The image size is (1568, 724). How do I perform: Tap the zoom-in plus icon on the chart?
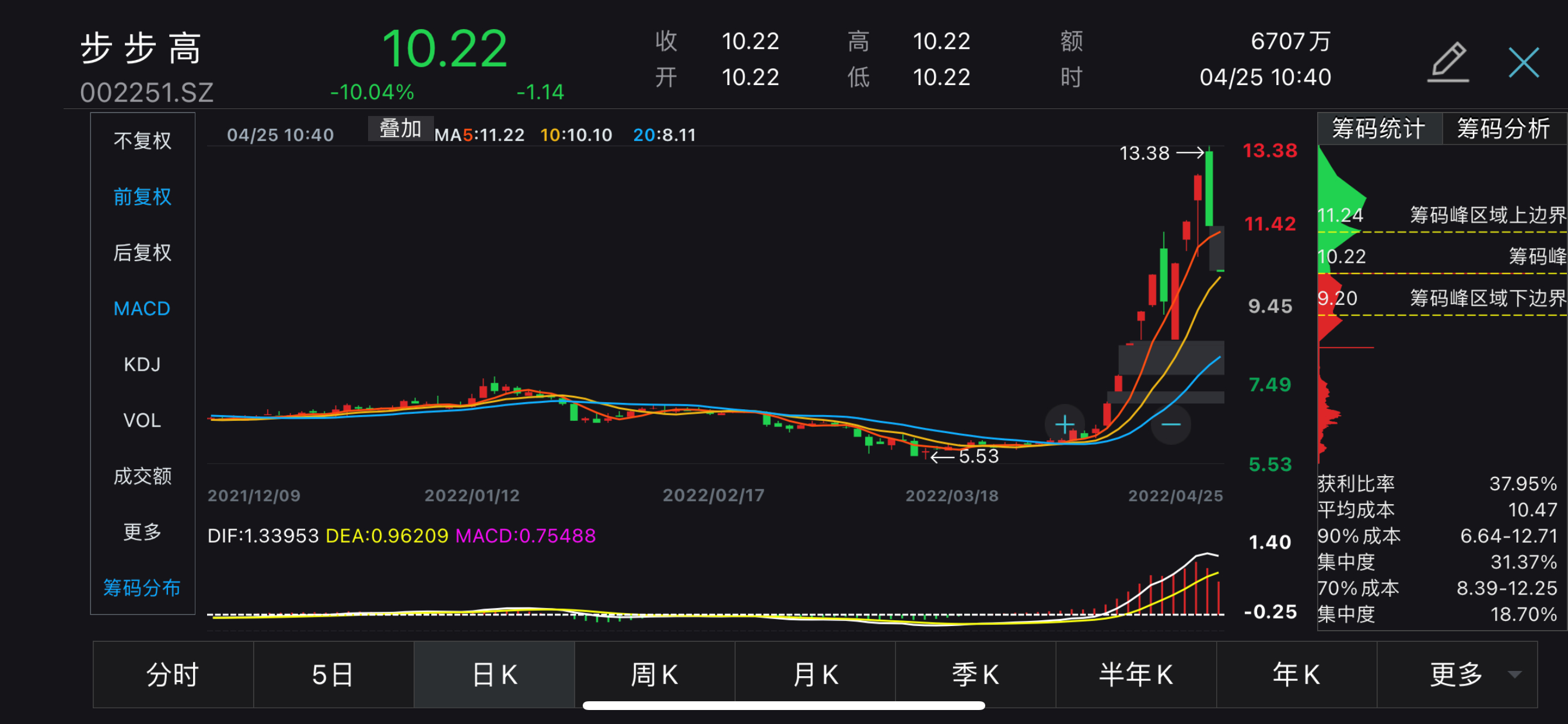(1065, 424)
